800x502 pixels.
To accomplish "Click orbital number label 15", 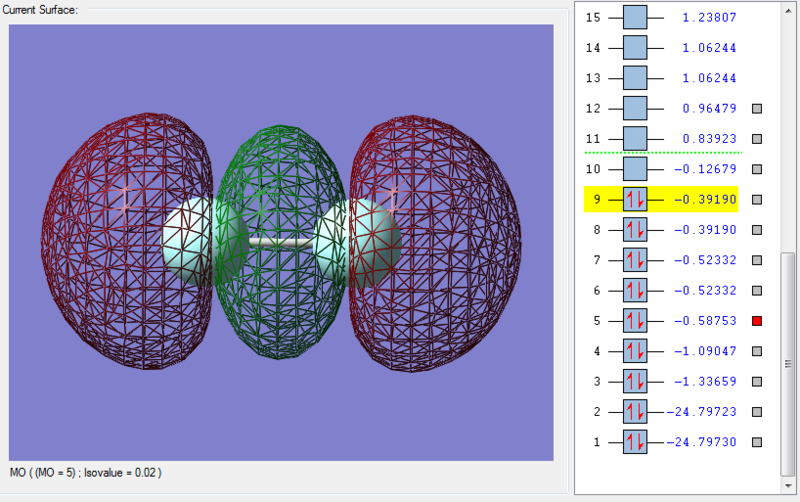I will (x=593, y=17).
